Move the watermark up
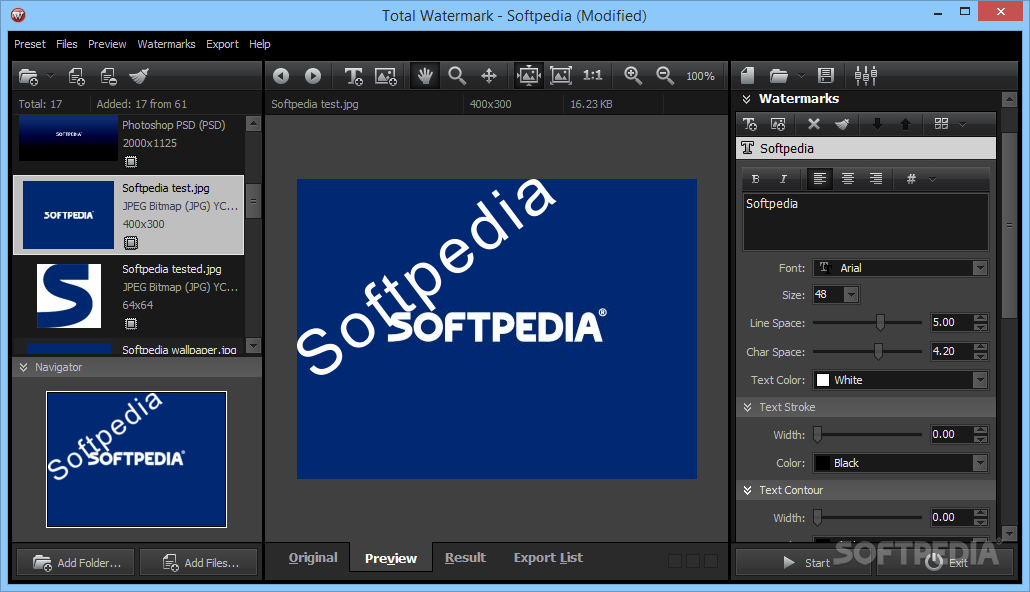 905,124
